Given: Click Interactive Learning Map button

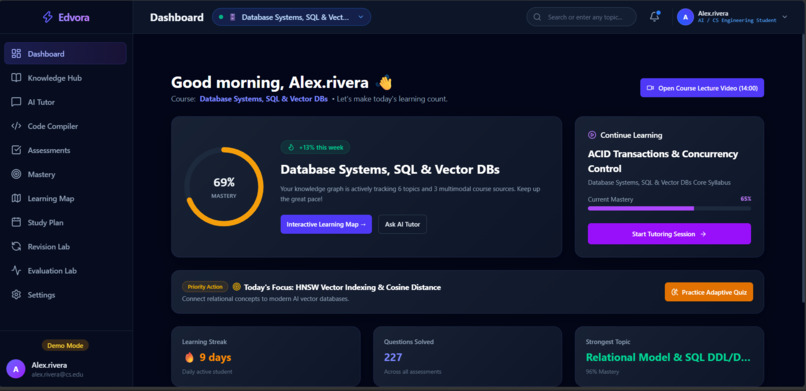Looking at the screenshot, I should [326, 224].
